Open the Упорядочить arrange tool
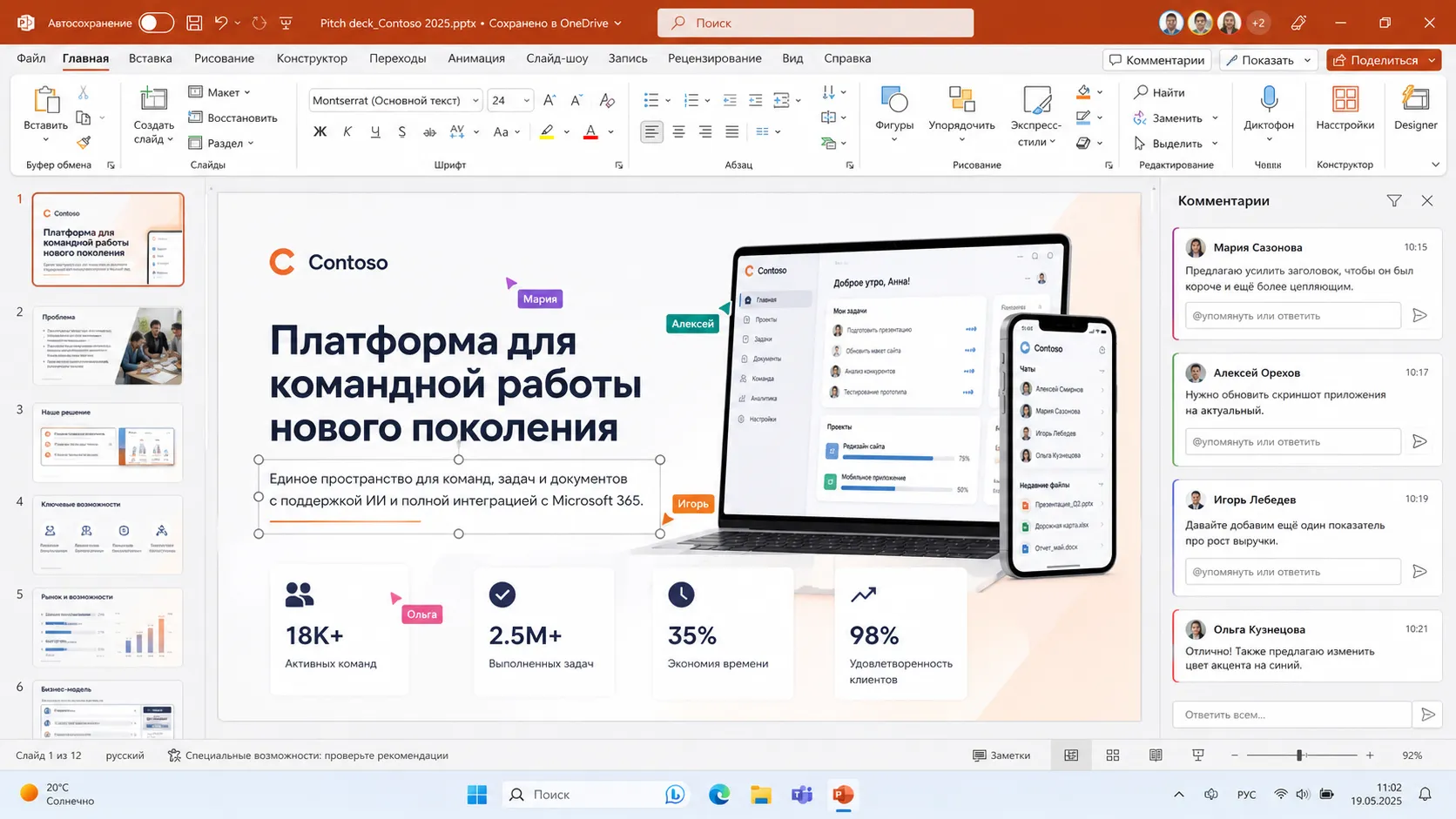1456x819 pixels. (961, 114)
